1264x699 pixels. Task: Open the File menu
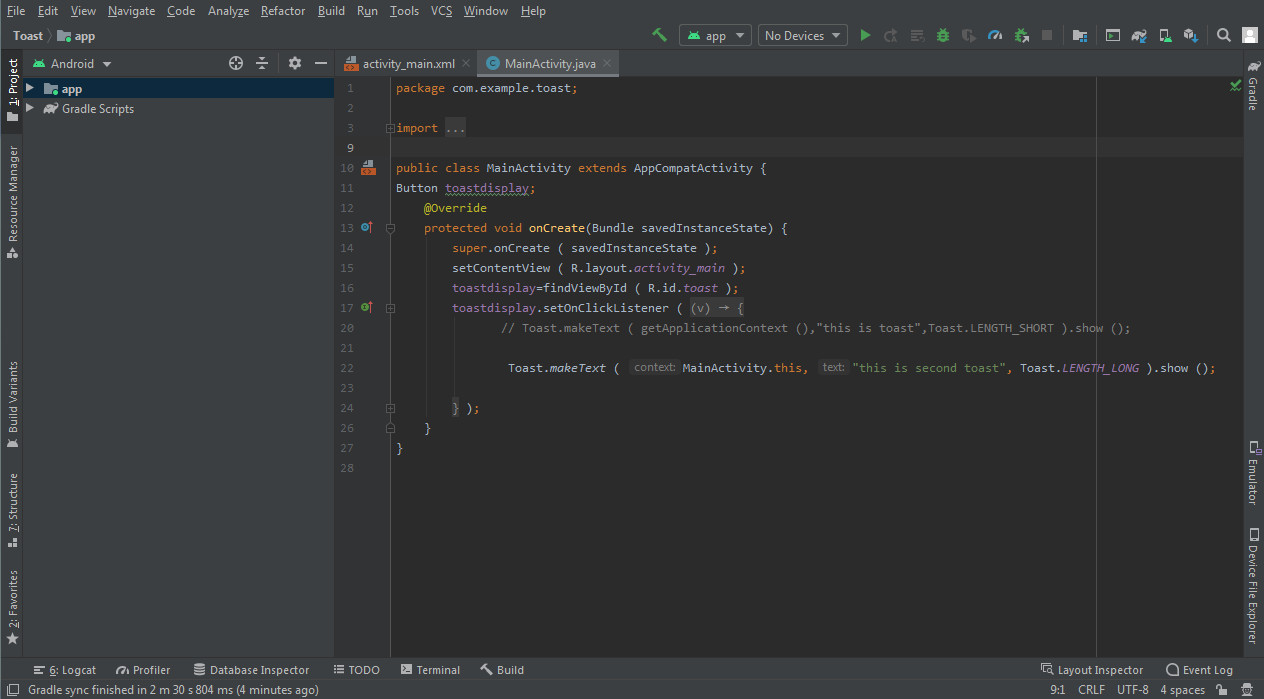16,10
